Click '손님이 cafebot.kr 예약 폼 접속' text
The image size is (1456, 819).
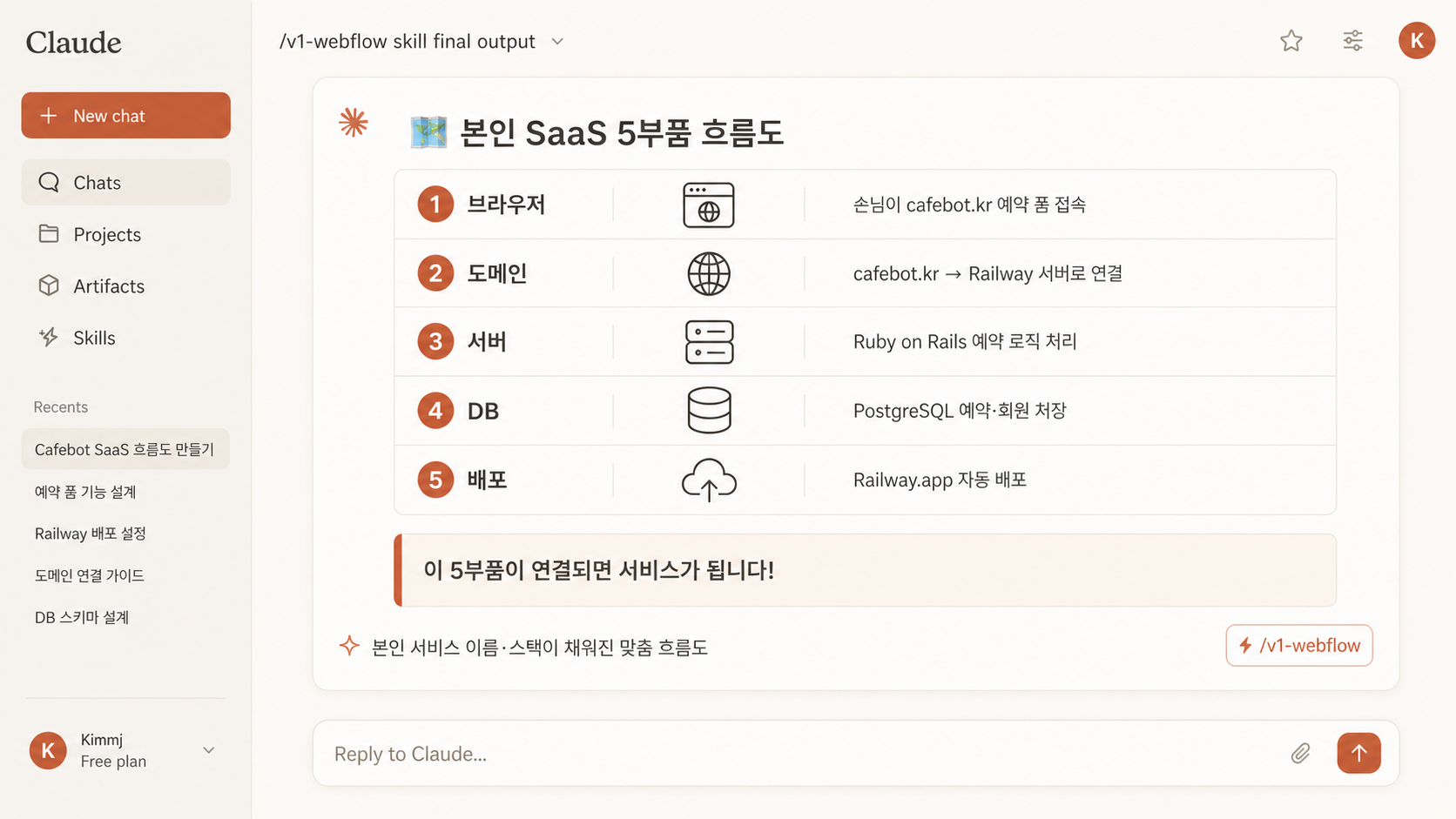(969, 205)
